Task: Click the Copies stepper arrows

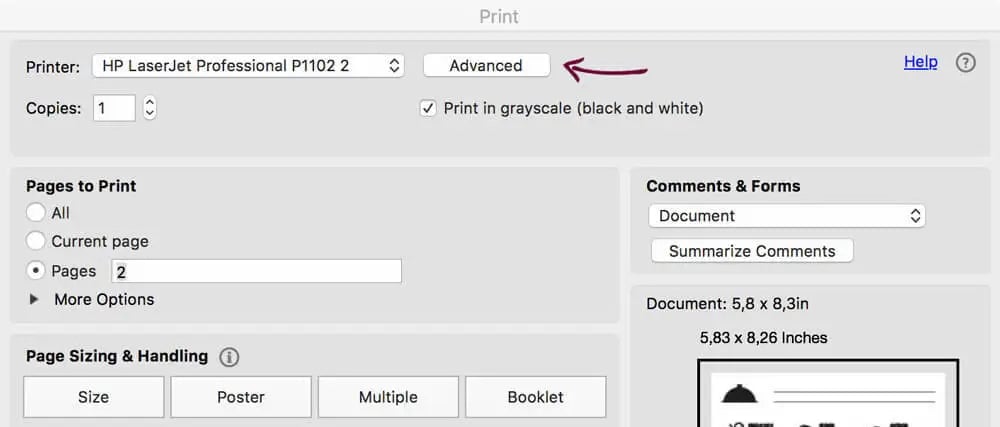Action: pos(150,108)
